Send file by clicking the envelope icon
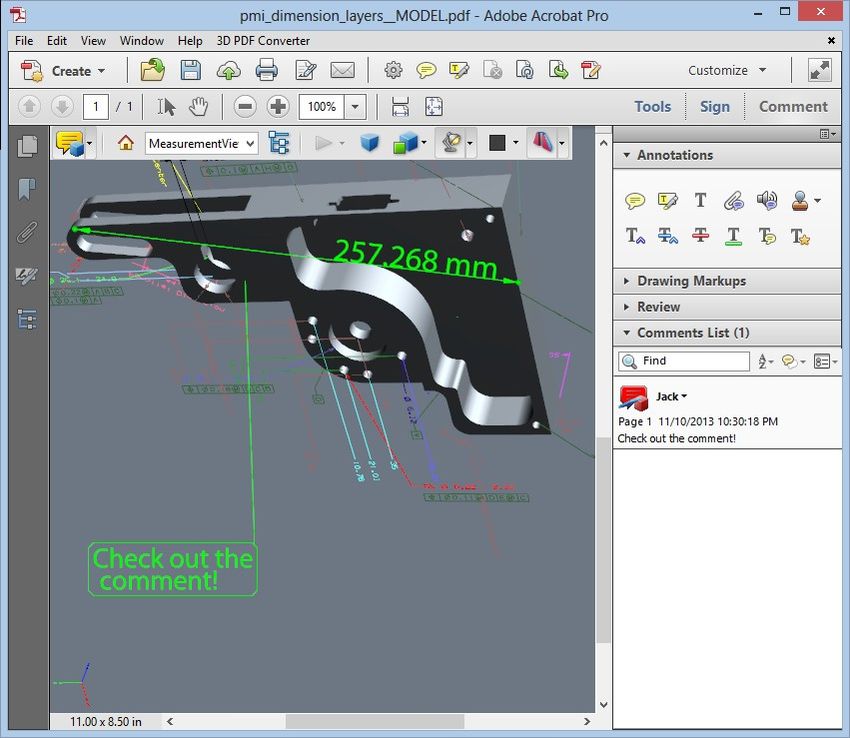The width and height of the screenshot is (850, 738). (343, 70)
